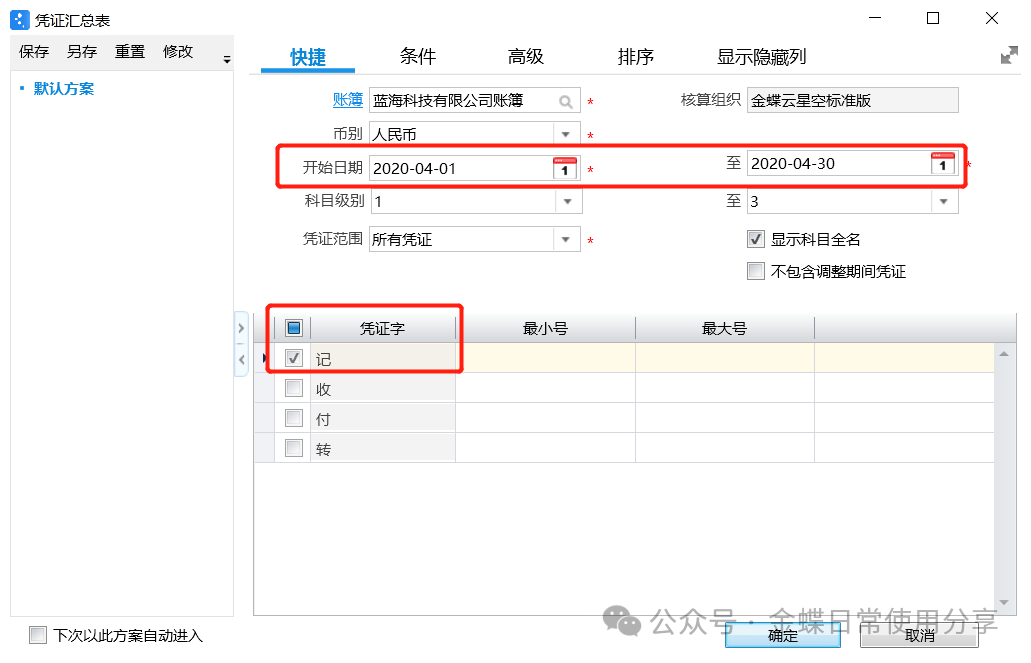Toggle the 显示科目全名 checkbox
Viewport: 1031px width, 663px height.
pos(756,239)
